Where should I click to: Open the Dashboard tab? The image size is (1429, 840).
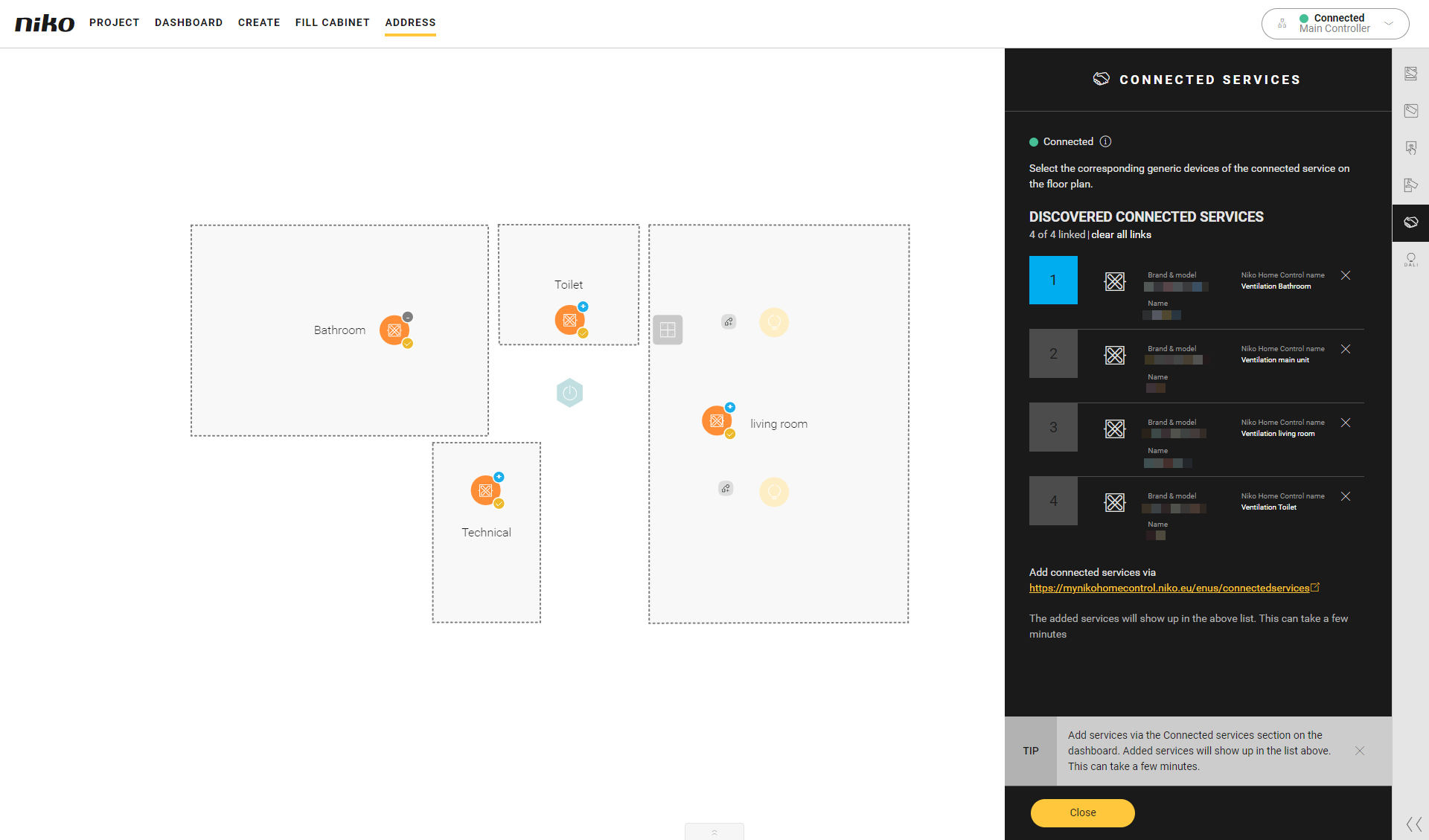pyautogui.click(x=188, y=22)
